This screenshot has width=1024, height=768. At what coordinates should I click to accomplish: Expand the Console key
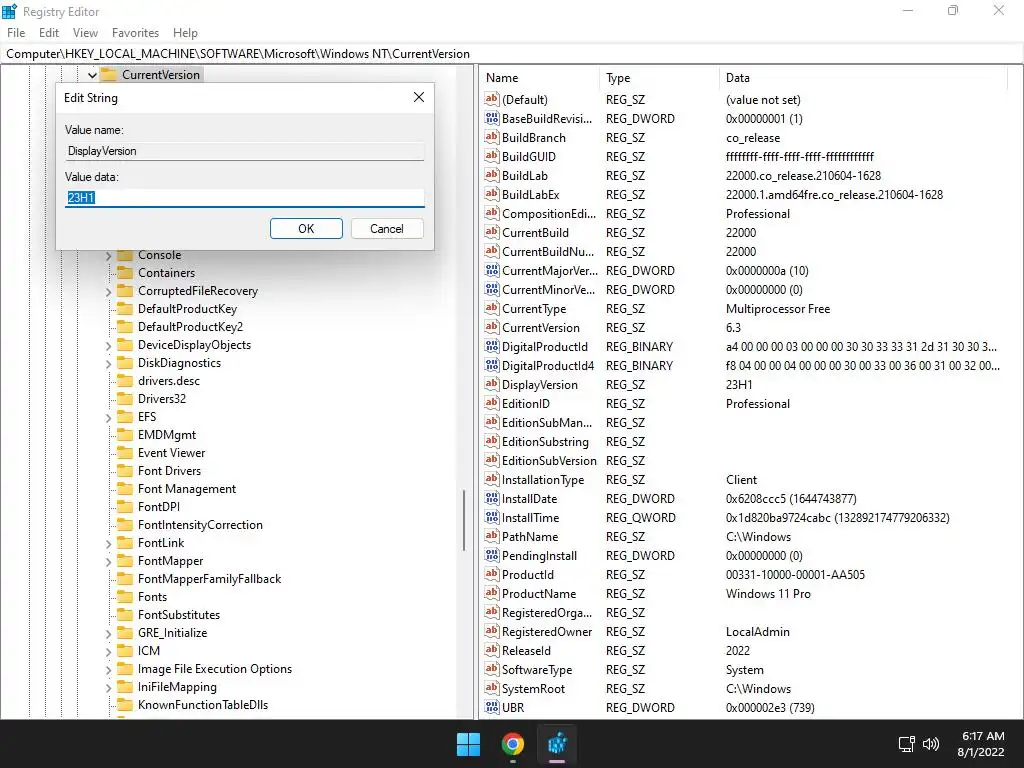[x=108, y=256]
